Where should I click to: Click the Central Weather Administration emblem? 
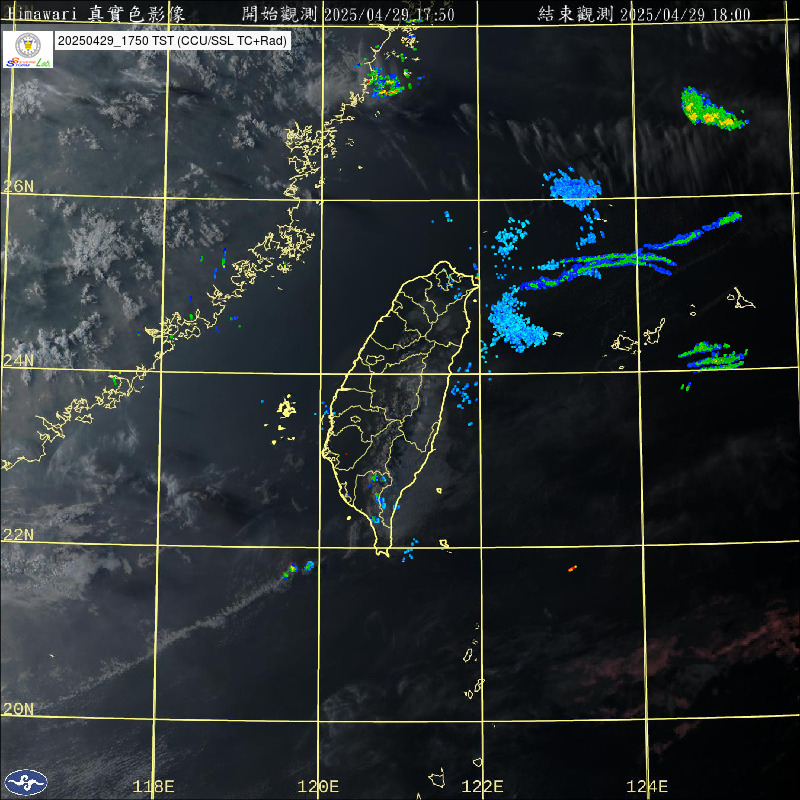26,782
